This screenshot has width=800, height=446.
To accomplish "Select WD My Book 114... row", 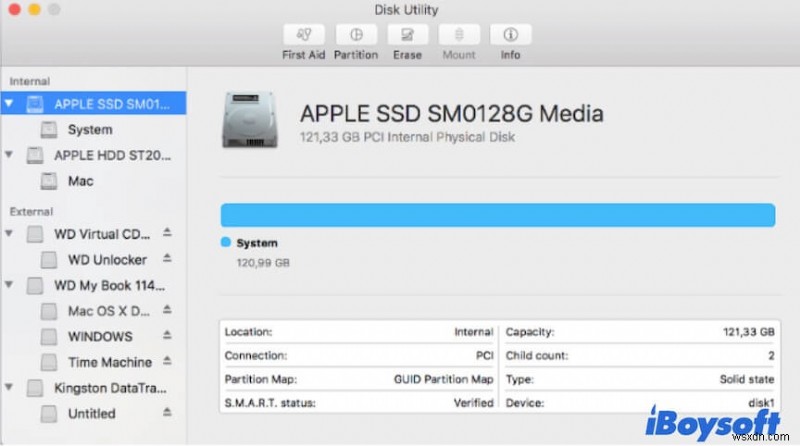I will (x=93, y=285).
